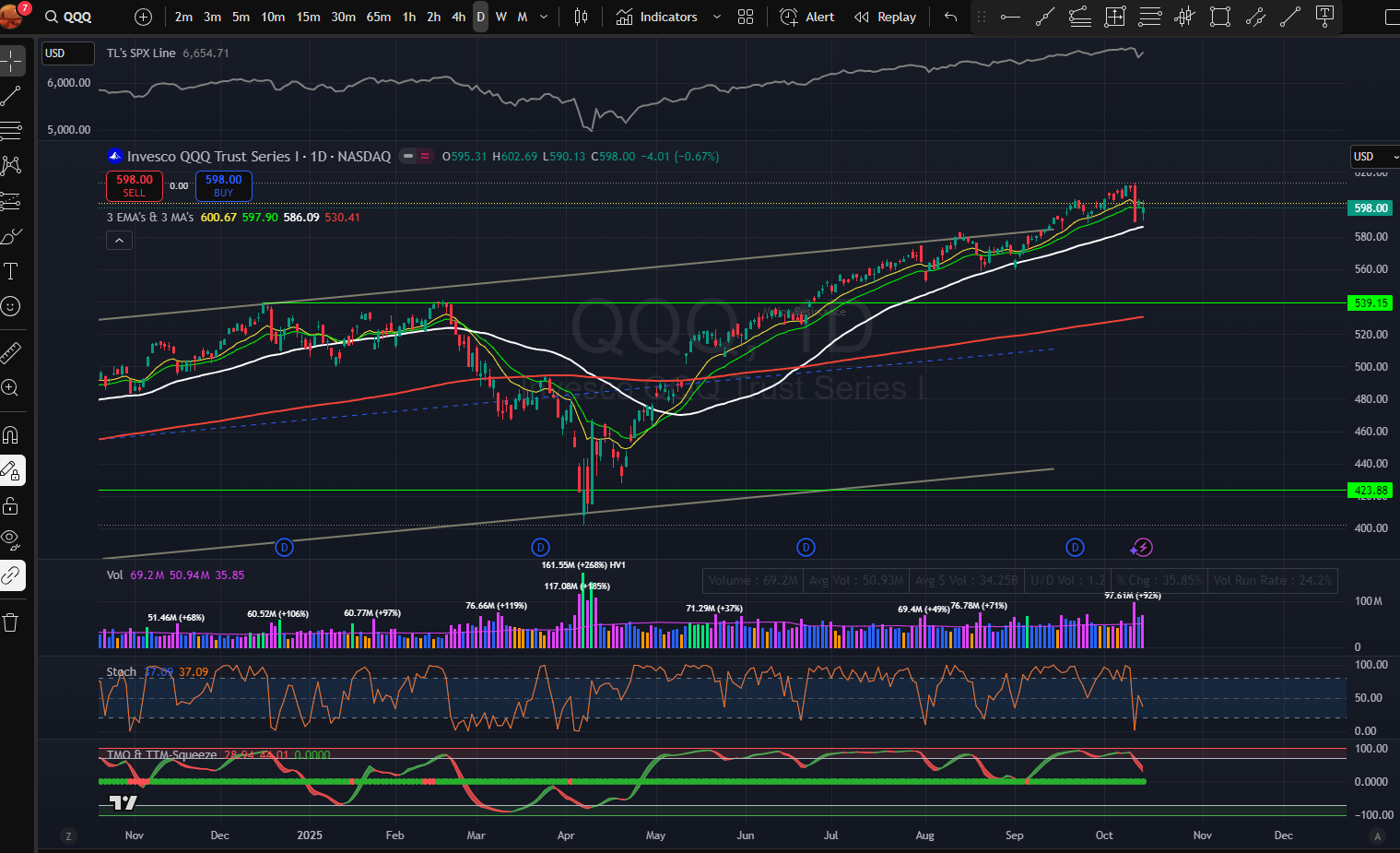Select the 3 EMA's & 3 MA's legend
The width and height of the screenshot is (1400, 853).
150,218
